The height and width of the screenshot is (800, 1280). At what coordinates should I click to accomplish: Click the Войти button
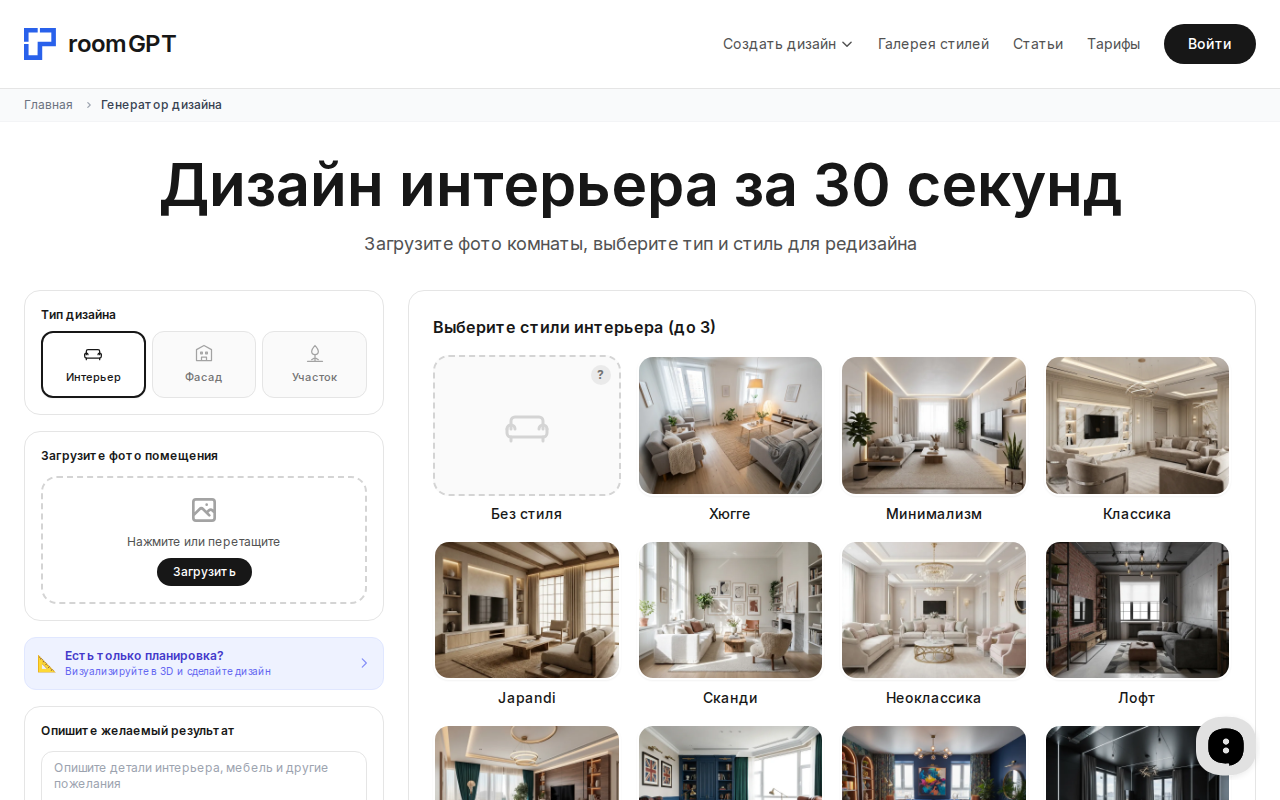(1209, 43)
